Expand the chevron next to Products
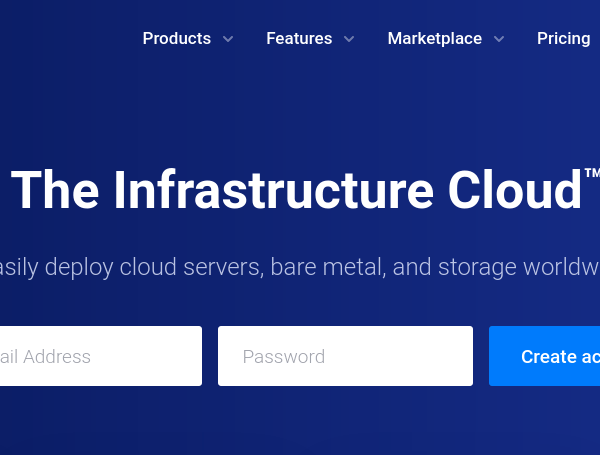This screenshot has height=455, width=600. (x=228, y=39)
